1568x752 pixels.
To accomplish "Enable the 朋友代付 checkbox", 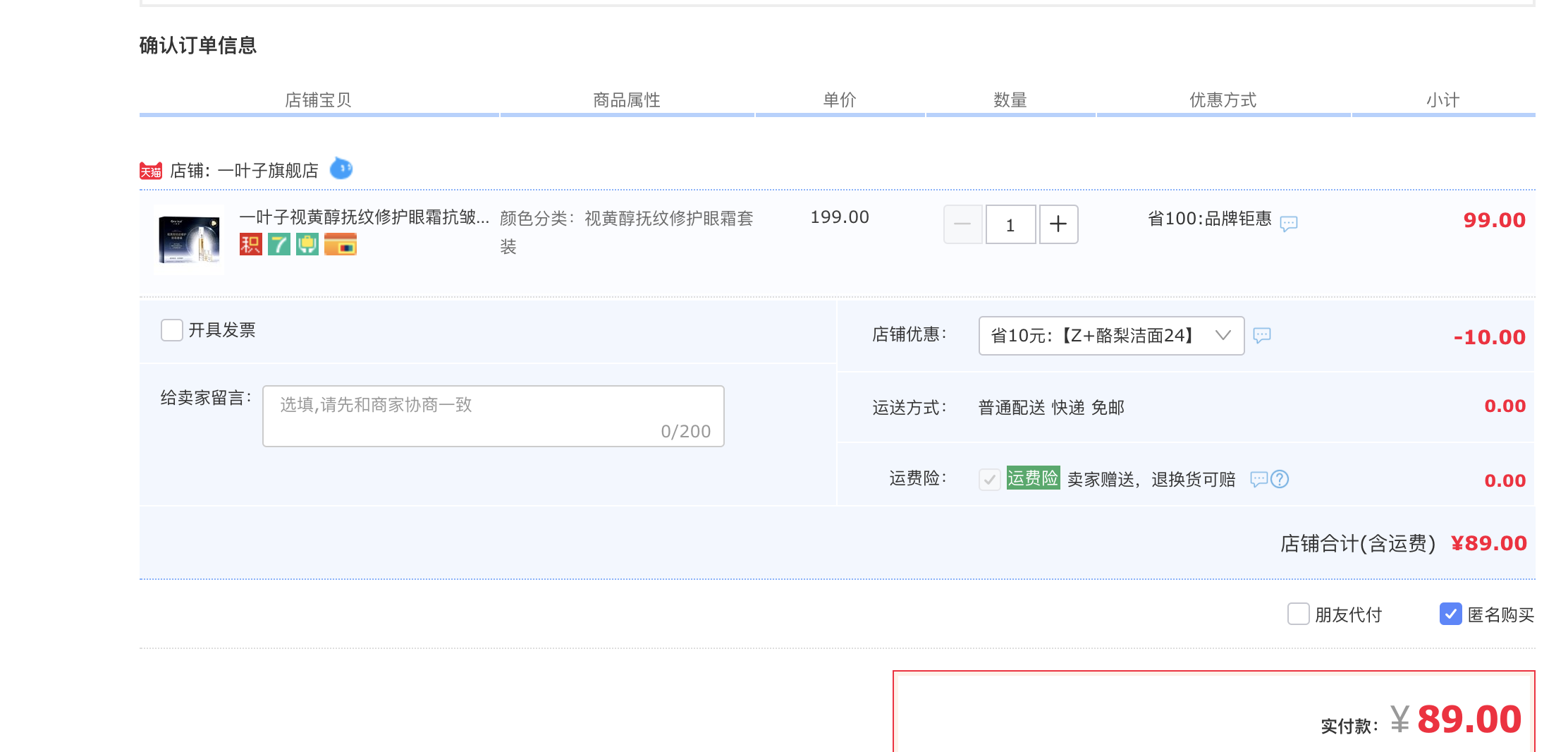I will click(1299, 614).
